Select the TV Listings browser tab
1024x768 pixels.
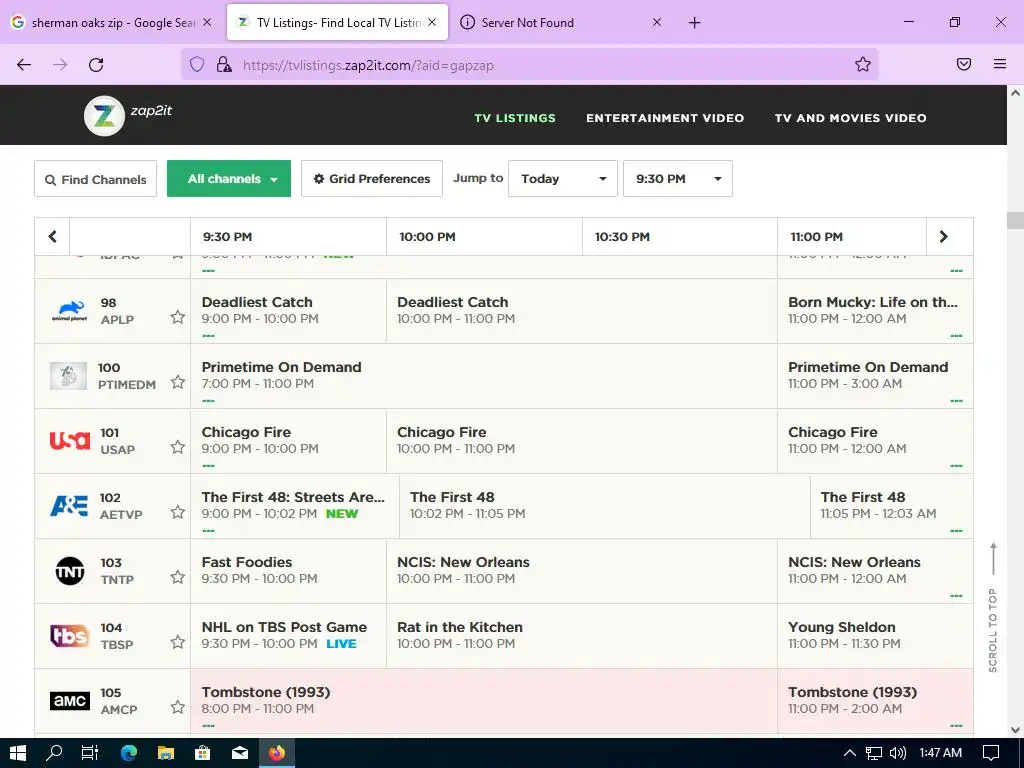tap(338, 23)
